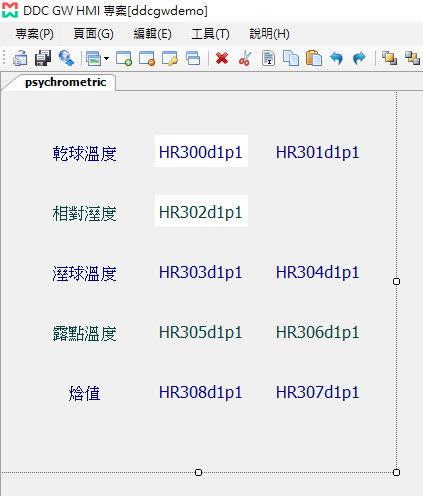Click the remove page icon with orange minus
The height and width of the screenshot is (496, 423).
(147, 58)
